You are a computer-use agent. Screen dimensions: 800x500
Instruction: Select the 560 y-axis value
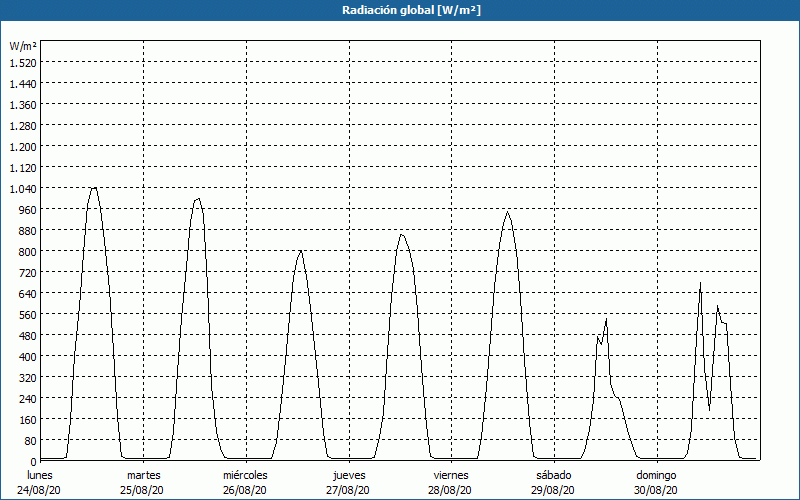tap(28, 314)
